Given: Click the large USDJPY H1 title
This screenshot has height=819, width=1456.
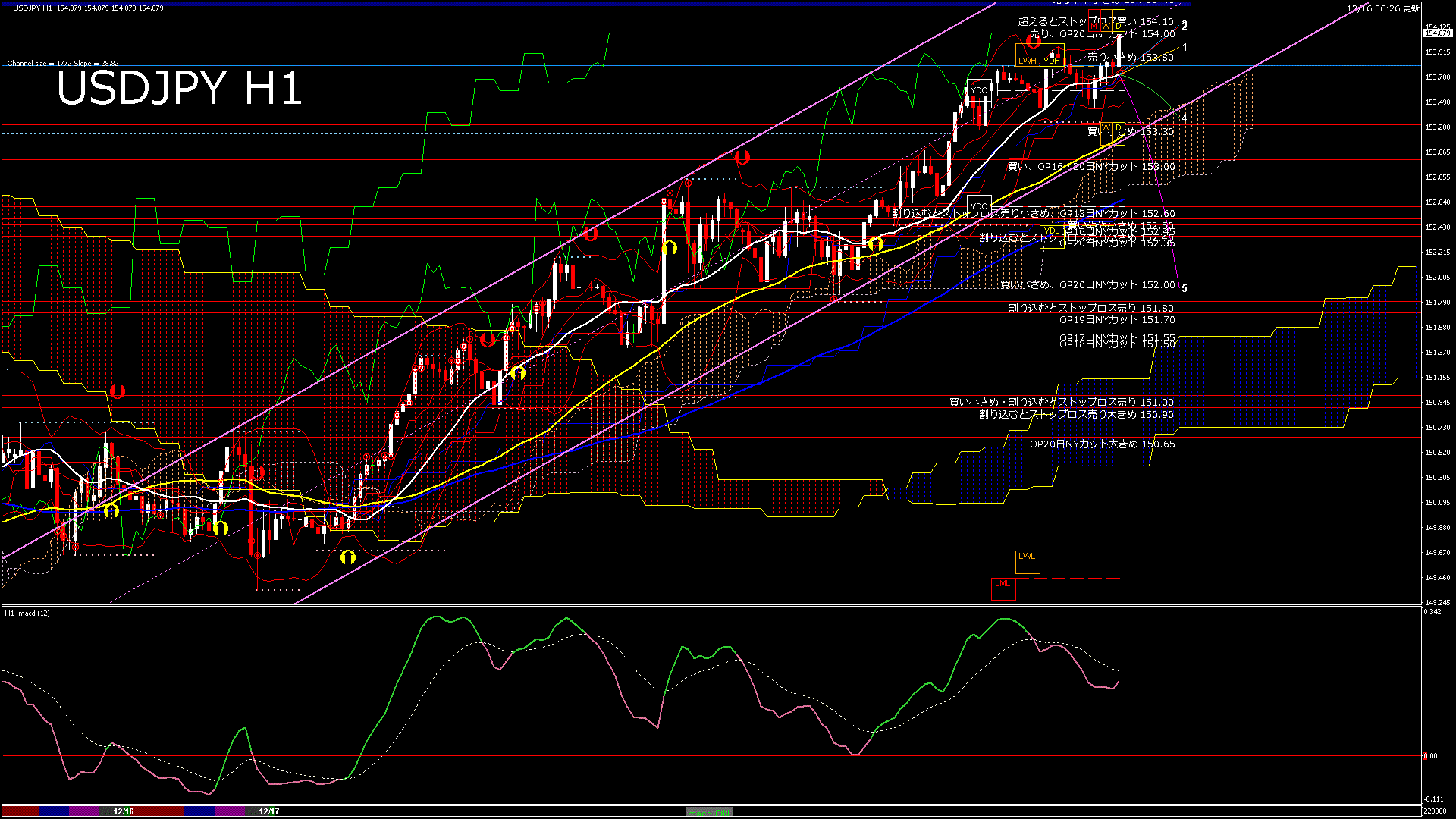Looking at the screenshot, I should (179, 89).
